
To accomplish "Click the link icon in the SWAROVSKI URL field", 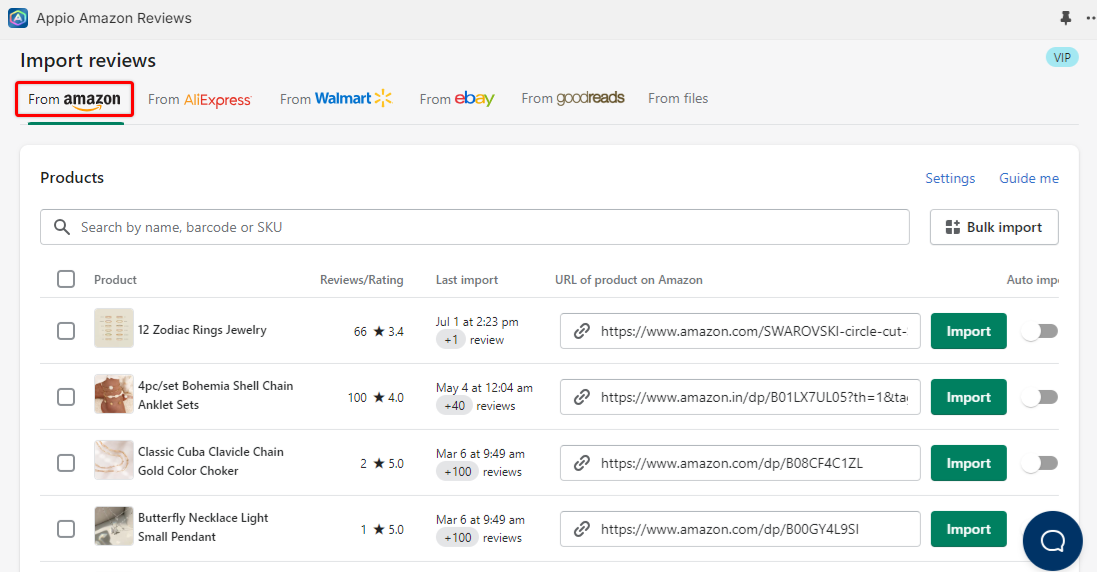I will (581, 331).
